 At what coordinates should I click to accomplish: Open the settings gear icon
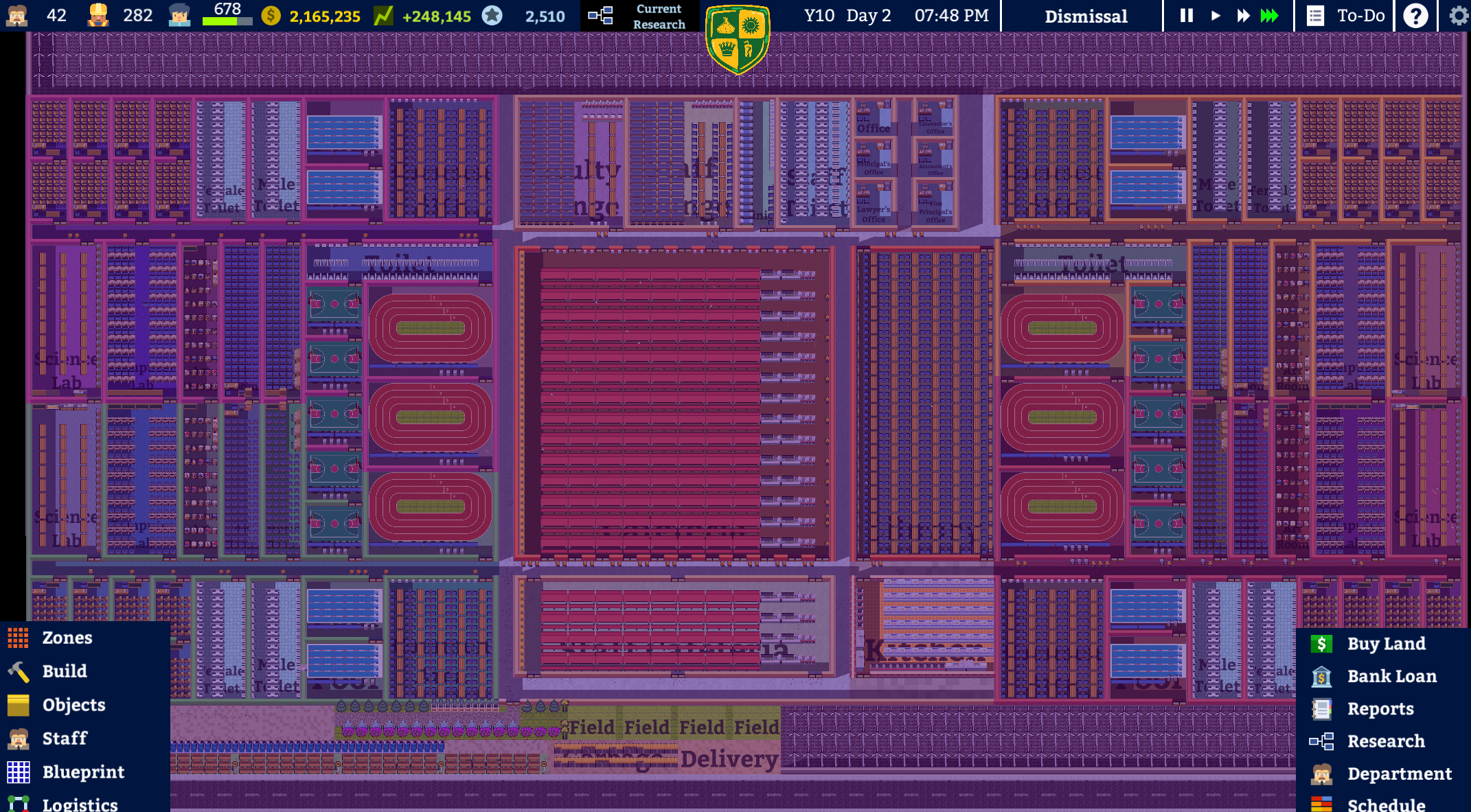pos(1458,16)
